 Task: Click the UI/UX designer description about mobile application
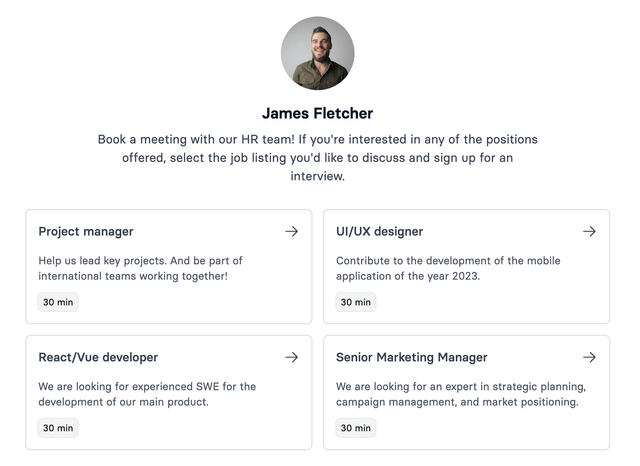coord(447,268)
